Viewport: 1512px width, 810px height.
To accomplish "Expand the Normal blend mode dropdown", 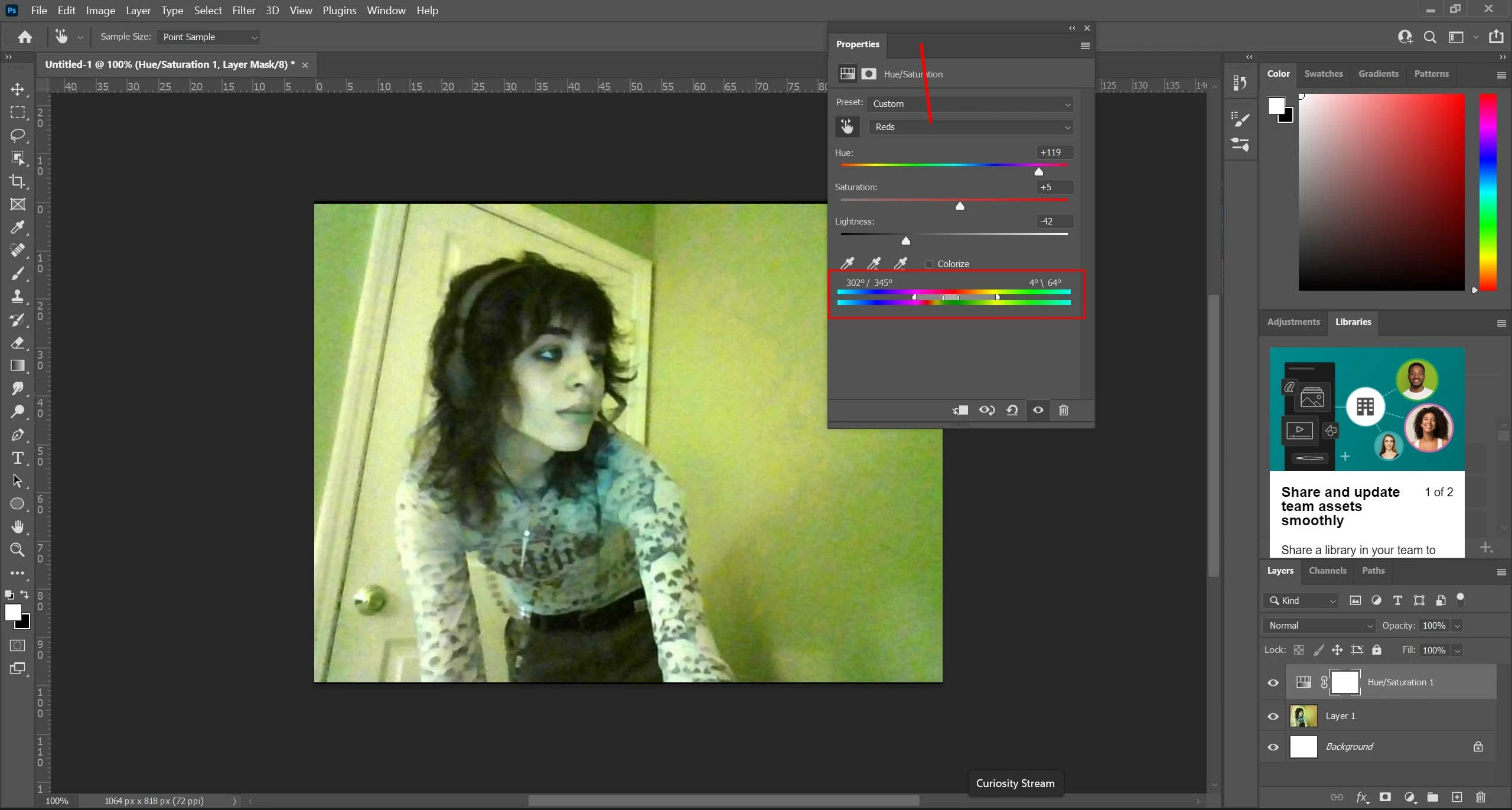I will (x=1319, y=626).
